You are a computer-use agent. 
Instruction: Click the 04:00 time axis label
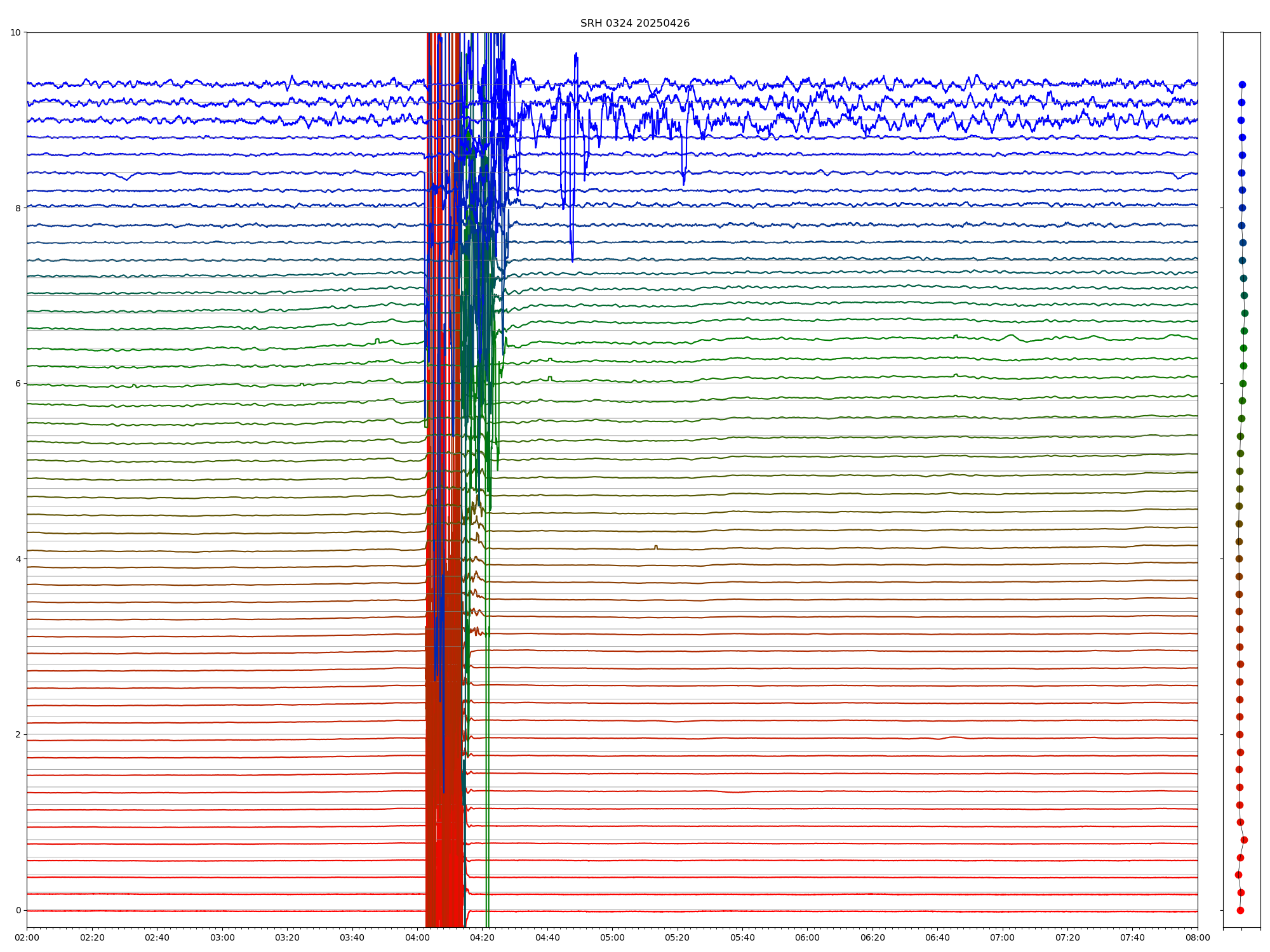[x=417, y=937]
